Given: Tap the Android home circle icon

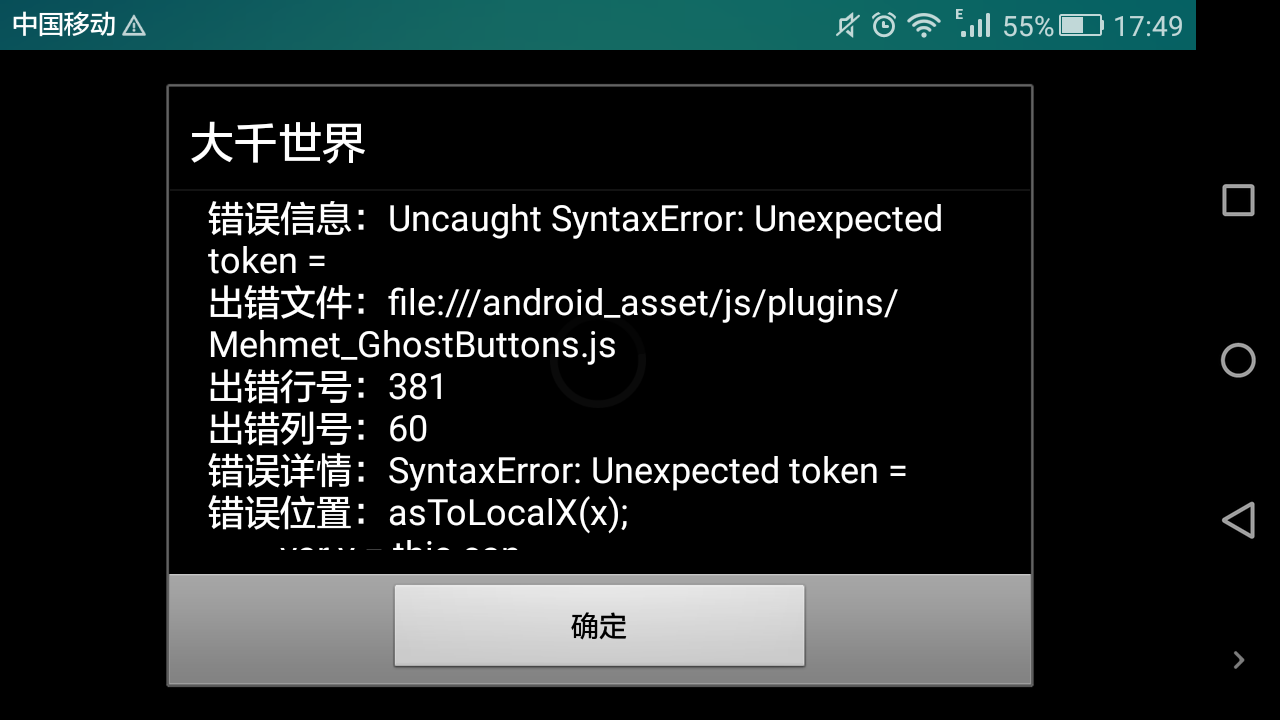Looking at the screenshot, I should pos(1238,360).
